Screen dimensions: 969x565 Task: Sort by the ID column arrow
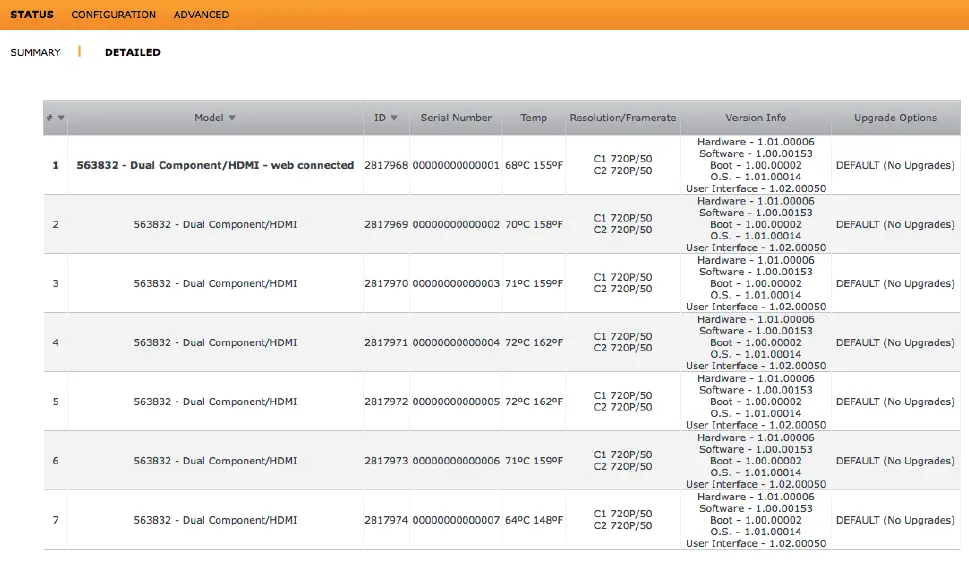(x=394, y=118)
